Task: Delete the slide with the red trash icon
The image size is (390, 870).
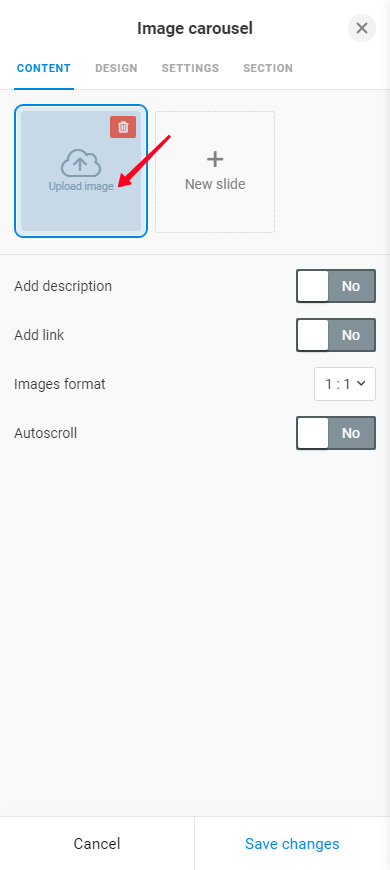Action: click(123, 127)
